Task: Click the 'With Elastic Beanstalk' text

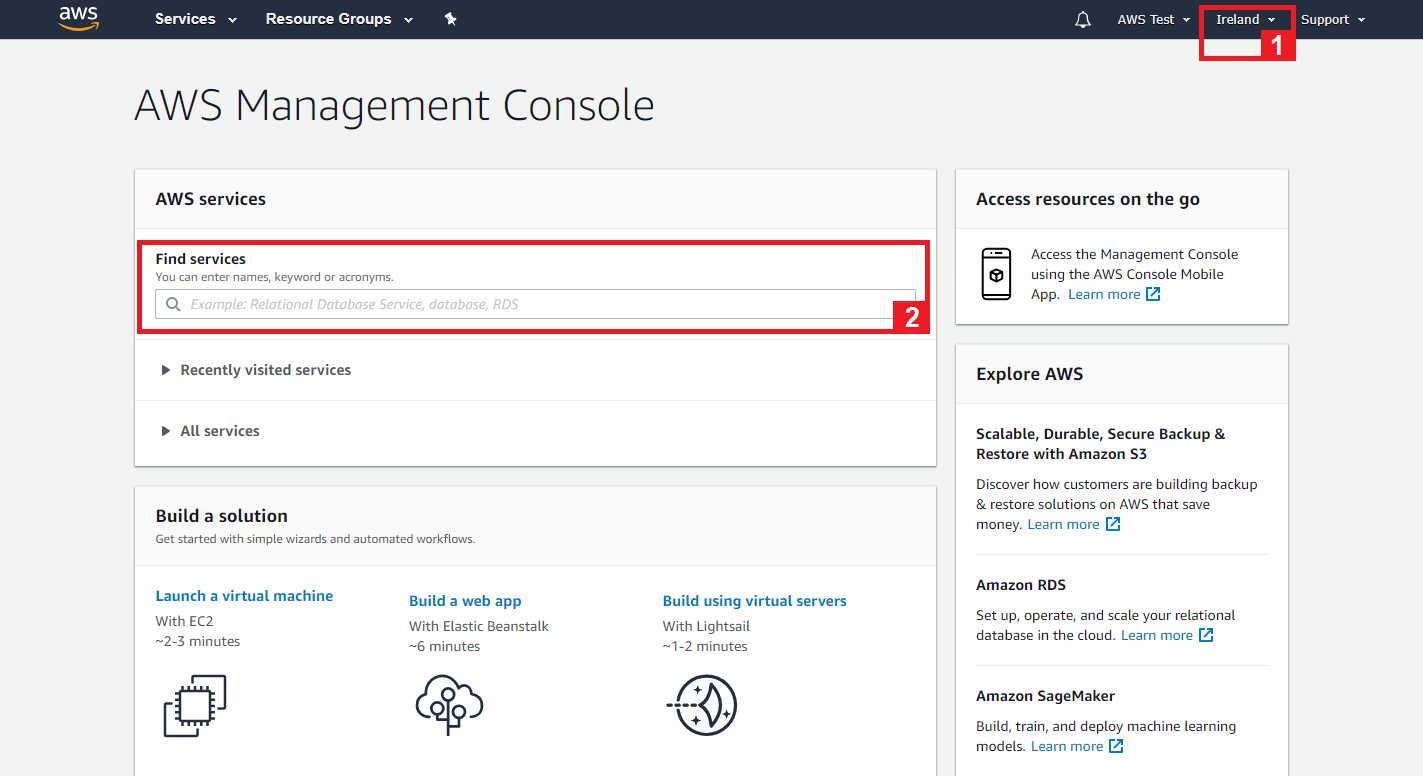Action: tap(478, 626)
